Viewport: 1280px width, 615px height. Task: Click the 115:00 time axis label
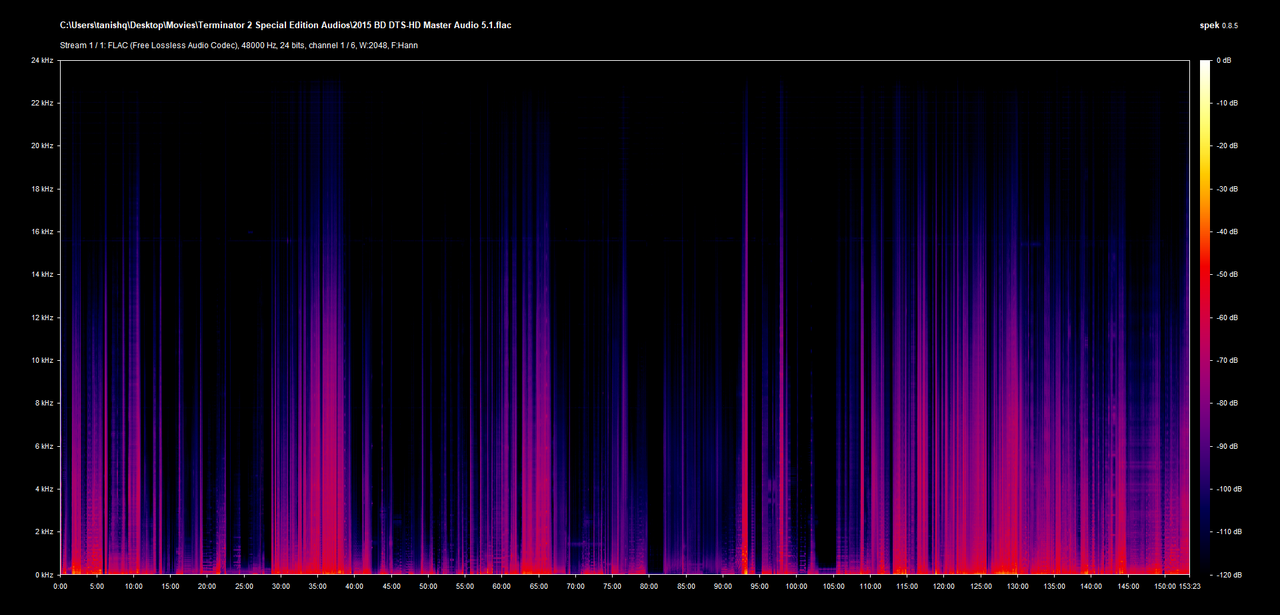[907, 587]
